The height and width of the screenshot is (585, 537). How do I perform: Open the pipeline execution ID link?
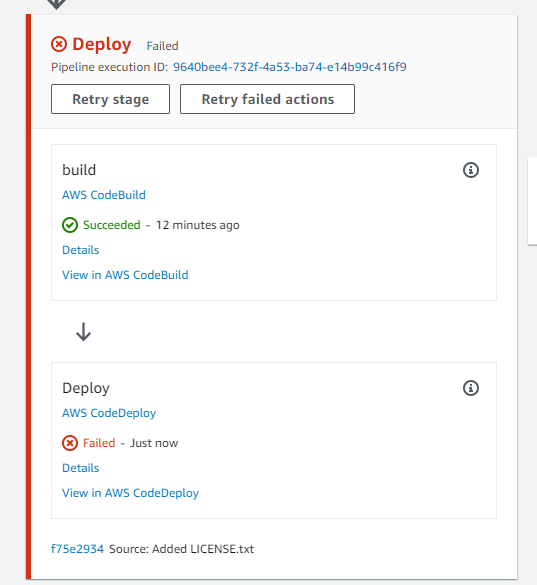point(290,67)
